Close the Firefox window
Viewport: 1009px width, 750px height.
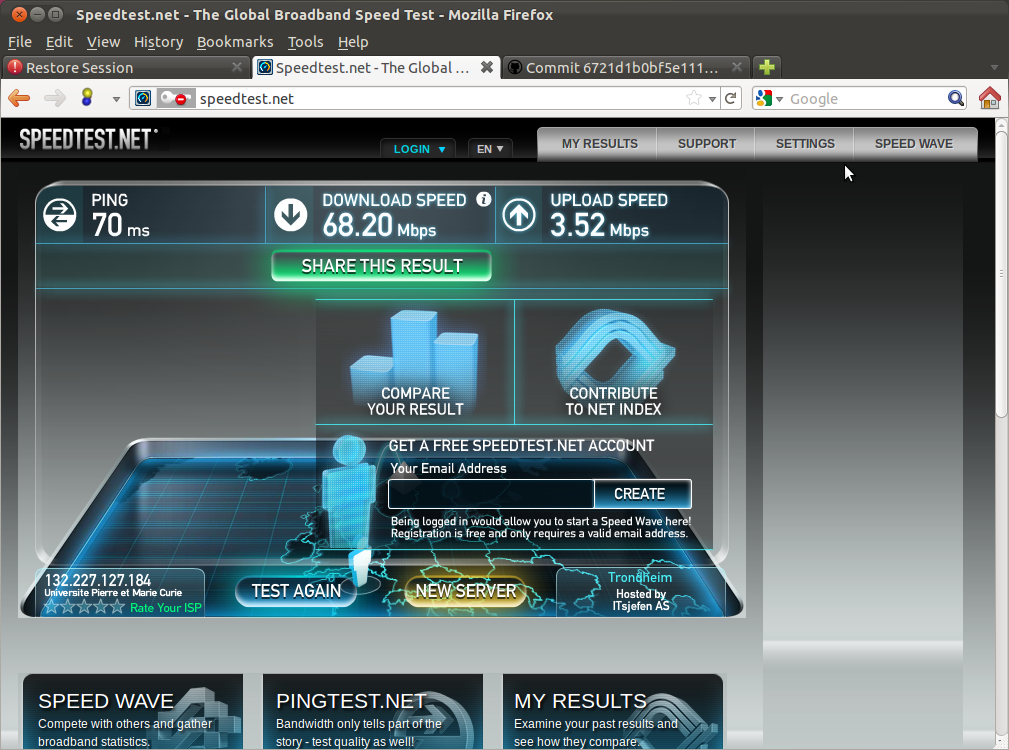click(19, 14)
